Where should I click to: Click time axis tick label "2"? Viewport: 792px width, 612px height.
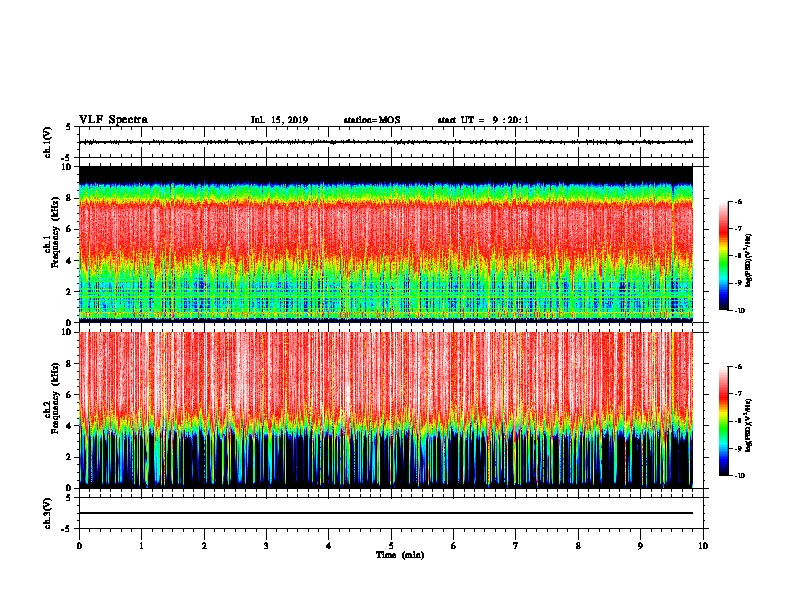click(204, 546)
